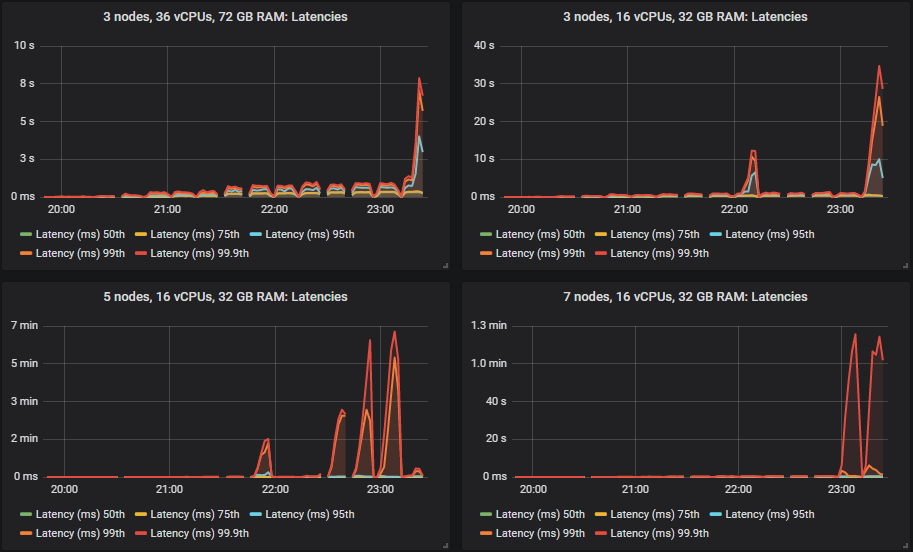The width and height of the screenshot is (913, 552).
Task: Click the tallest red peak in 5 nodes graph
Action: (x=395, y=332)
